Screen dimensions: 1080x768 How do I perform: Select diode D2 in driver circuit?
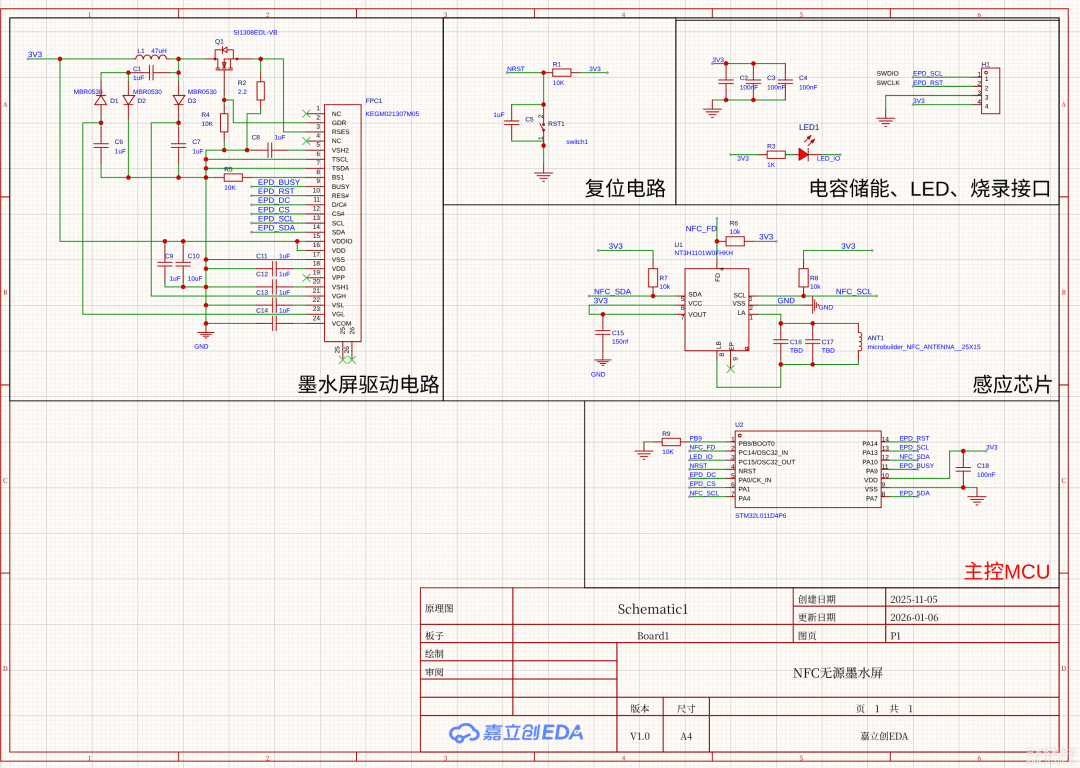click(x=128, y=100)
